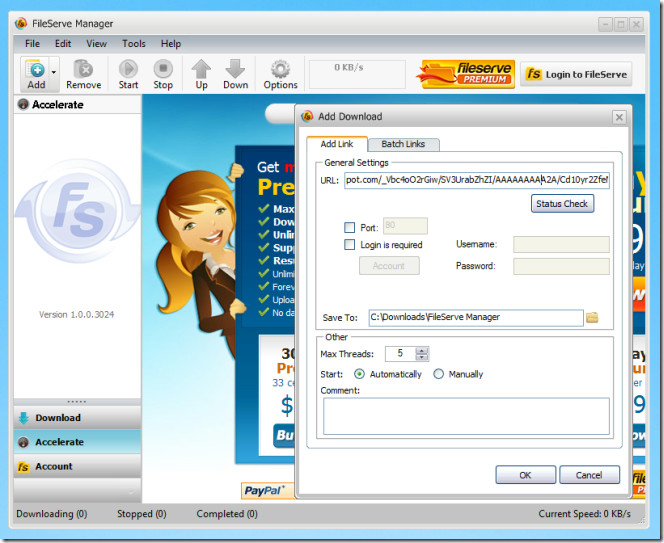The height and width of the screenshot is (543, 664).
Task: Click Downloading (0) in status bar
Action: click(52, 514)
